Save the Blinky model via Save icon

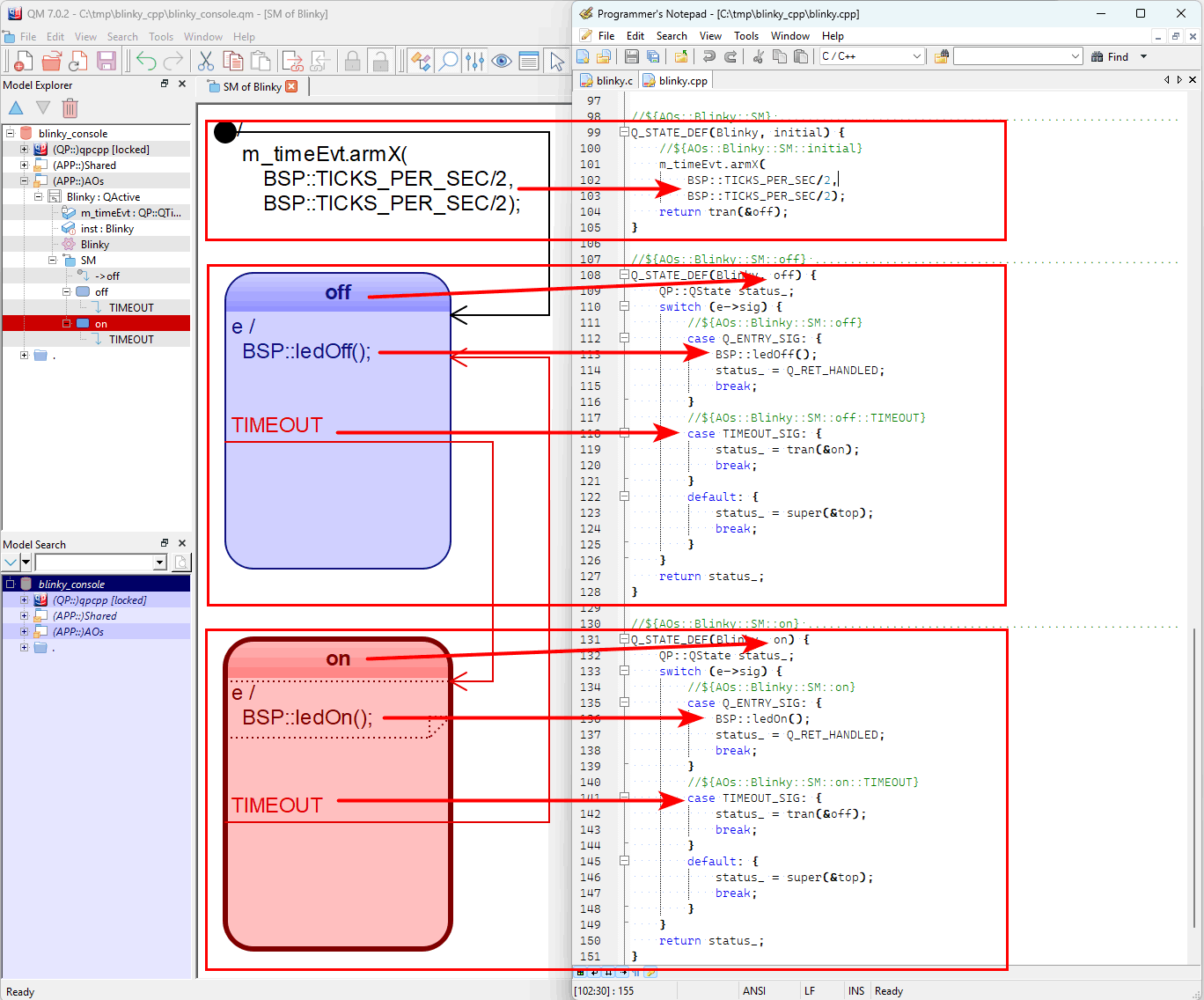[106, 60]
